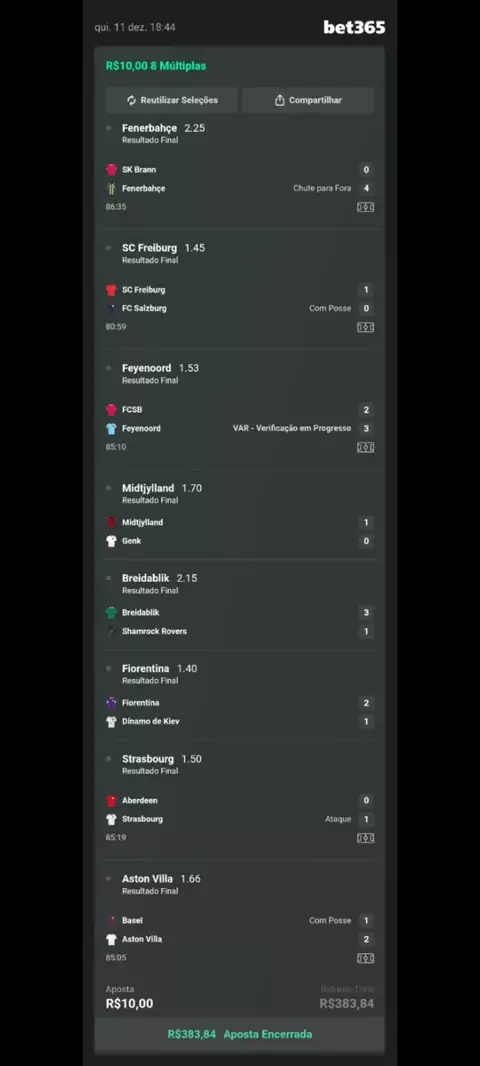Click status dot beside Midtjylland 1.70
Screen dimensions: 480x1066
click(x=108, y=488)
